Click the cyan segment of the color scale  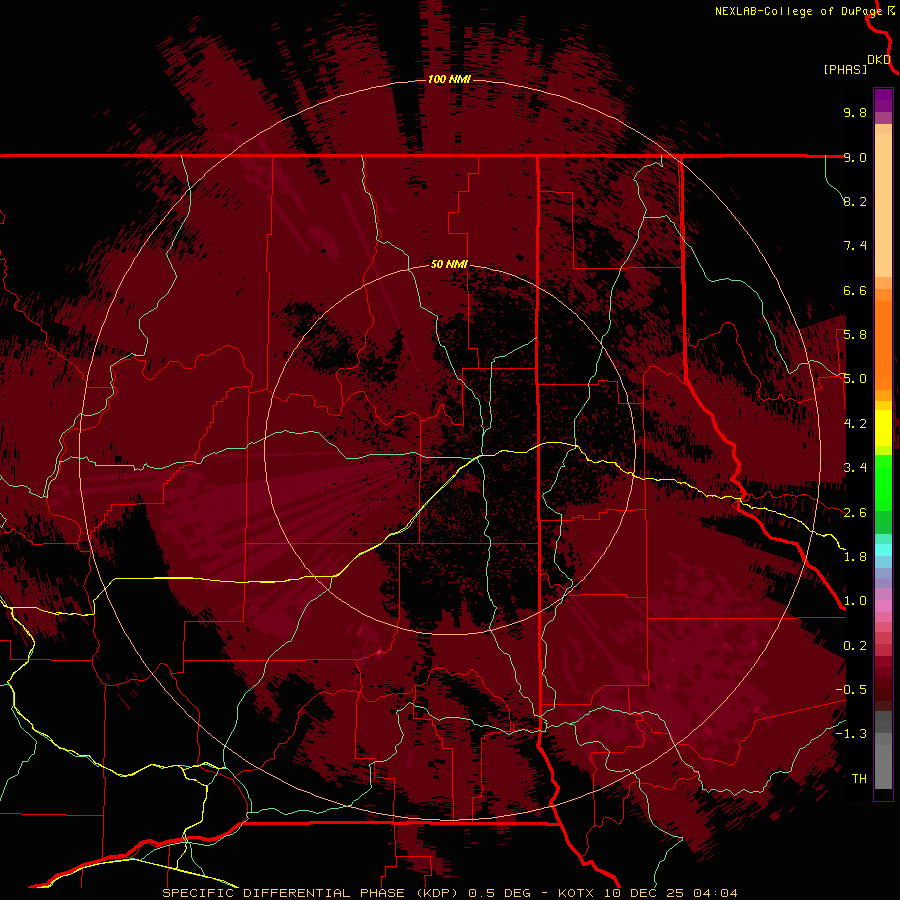[883, 549]
